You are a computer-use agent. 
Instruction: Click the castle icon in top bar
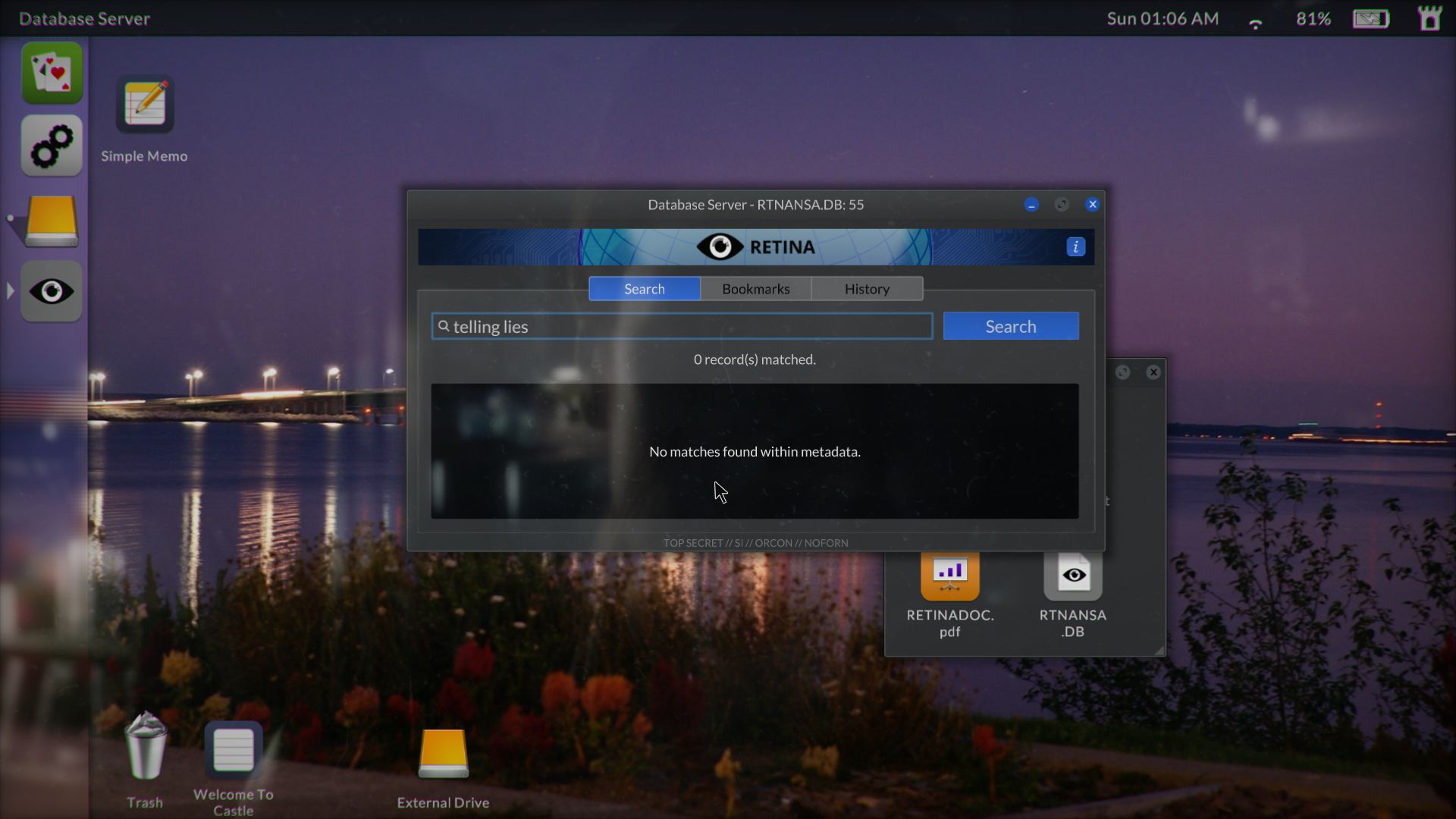tap(1429, 18)
